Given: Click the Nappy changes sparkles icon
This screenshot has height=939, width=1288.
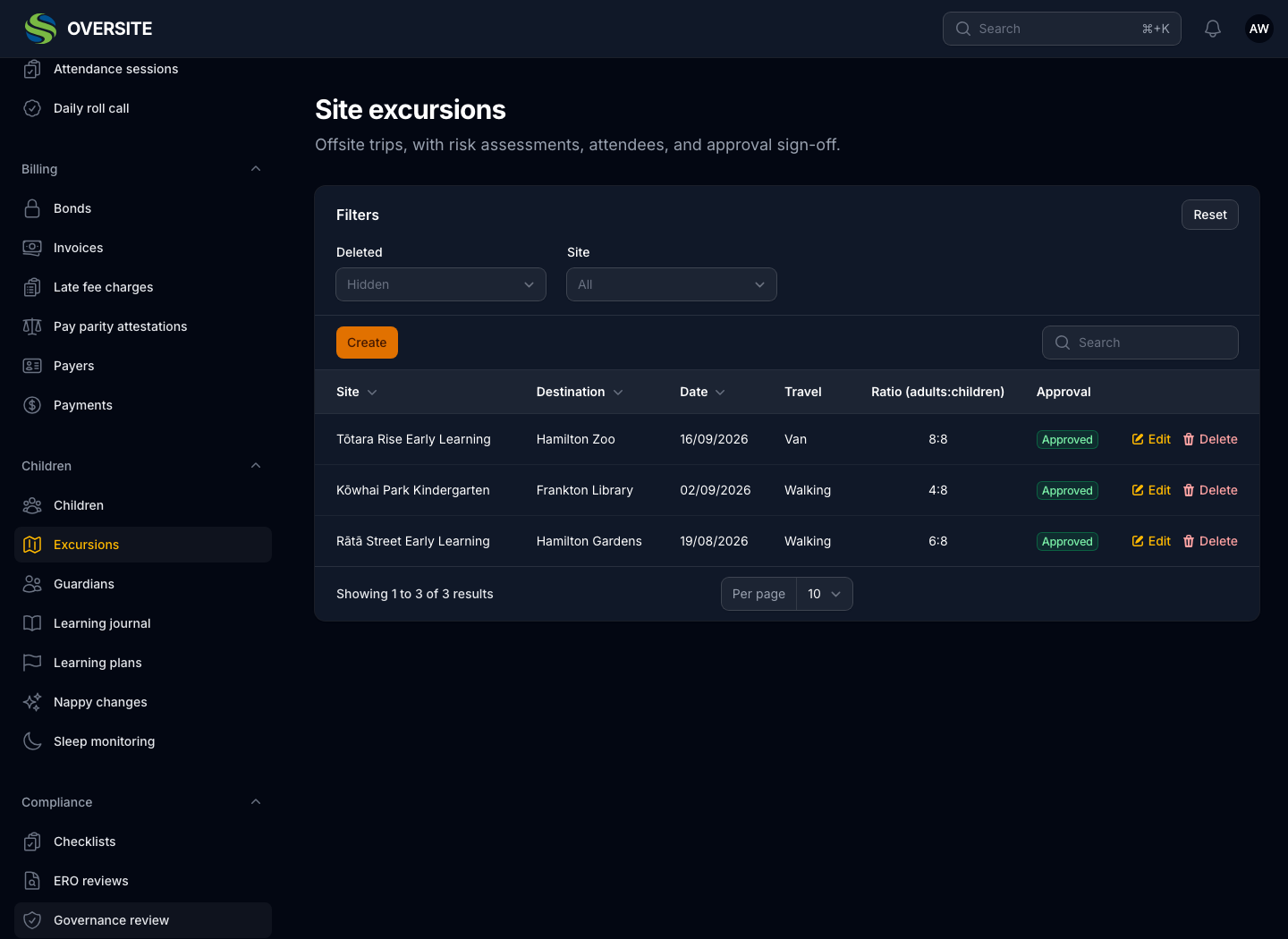Looking at the screenshot, I should point(32,702).
